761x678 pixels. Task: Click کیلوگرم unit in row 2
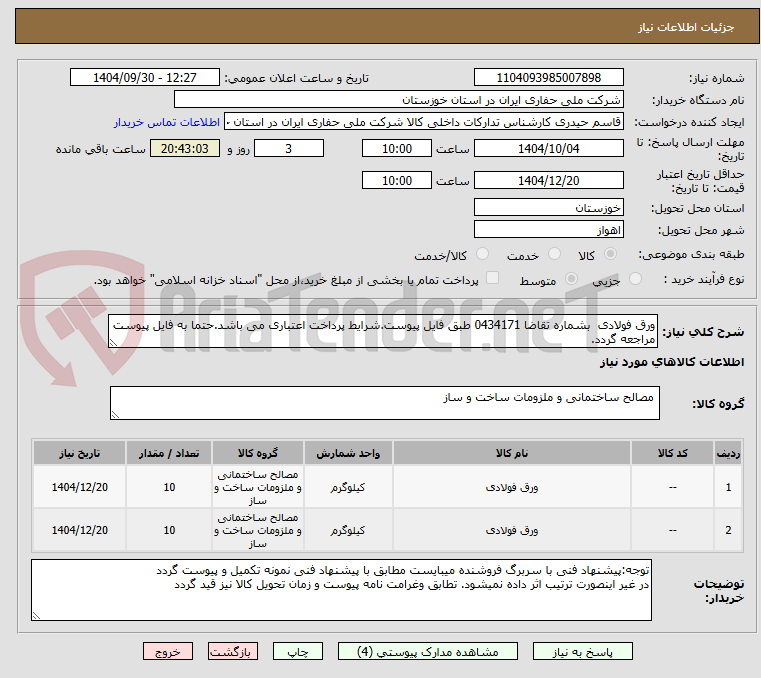click(x=348, y=530)
